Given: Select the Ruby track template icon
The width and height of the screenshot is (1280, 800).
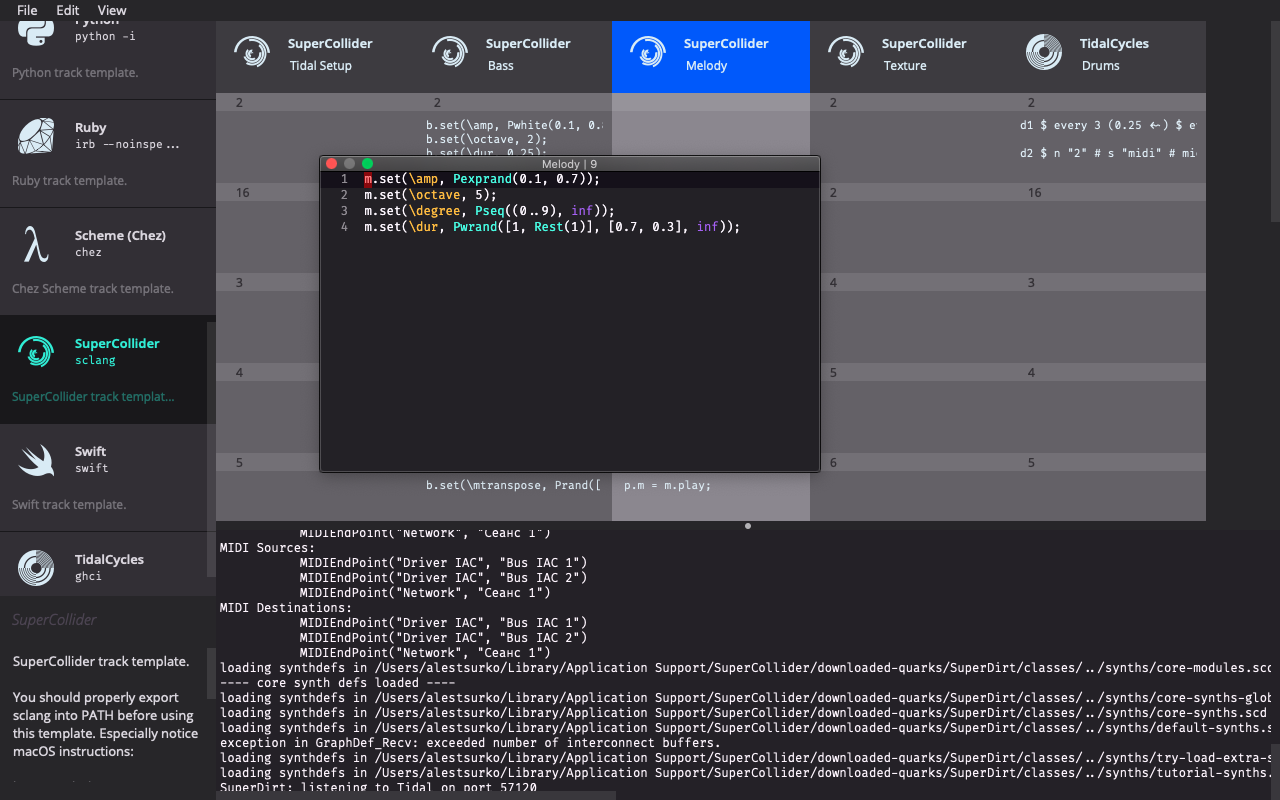Looking at the screenshot, I should click(x=33, y=135).
